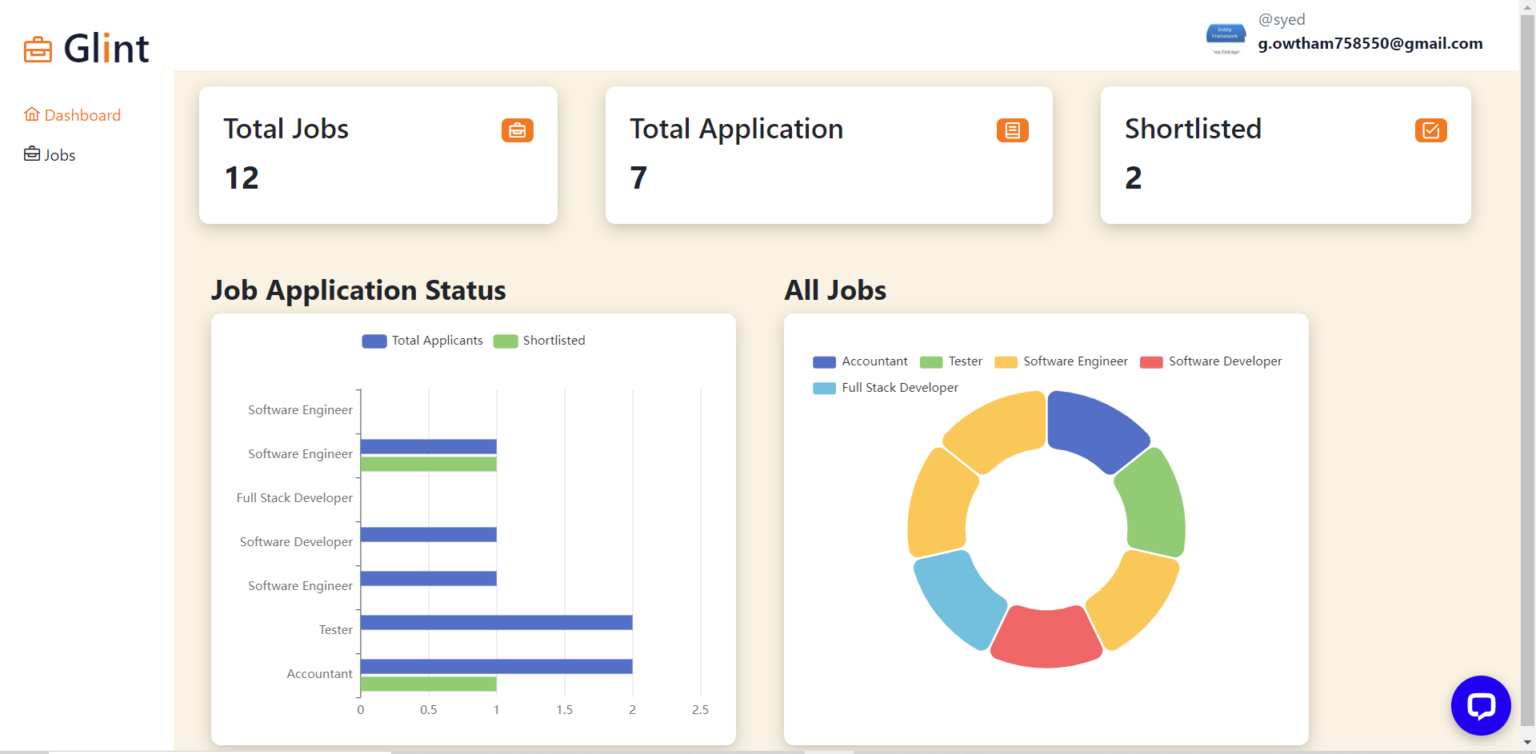Image resolution: width=1536 pixels, height=754 pixels.
Task: Click the Glint briefcase logo icon
Action: [37, 48]
